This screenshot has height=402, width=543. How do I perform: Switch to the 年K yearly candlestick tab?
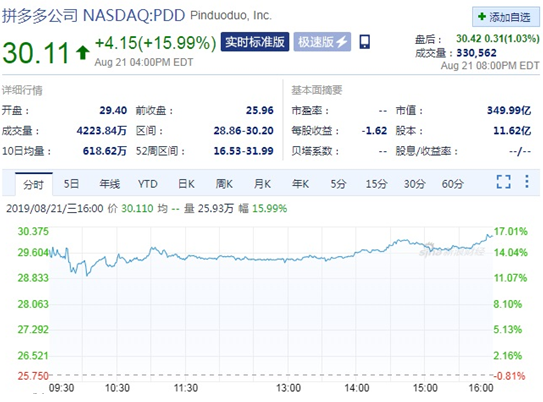coord(300,184)
